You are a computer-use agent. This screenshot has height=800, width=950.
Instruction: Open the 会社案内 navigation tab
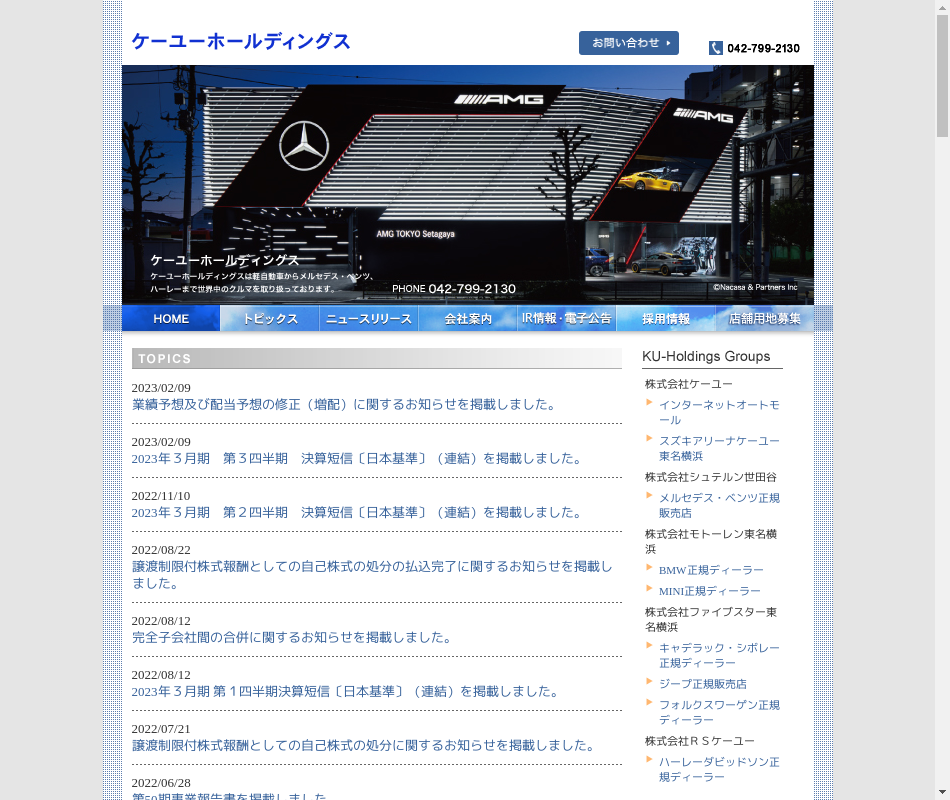click(468, 319)
